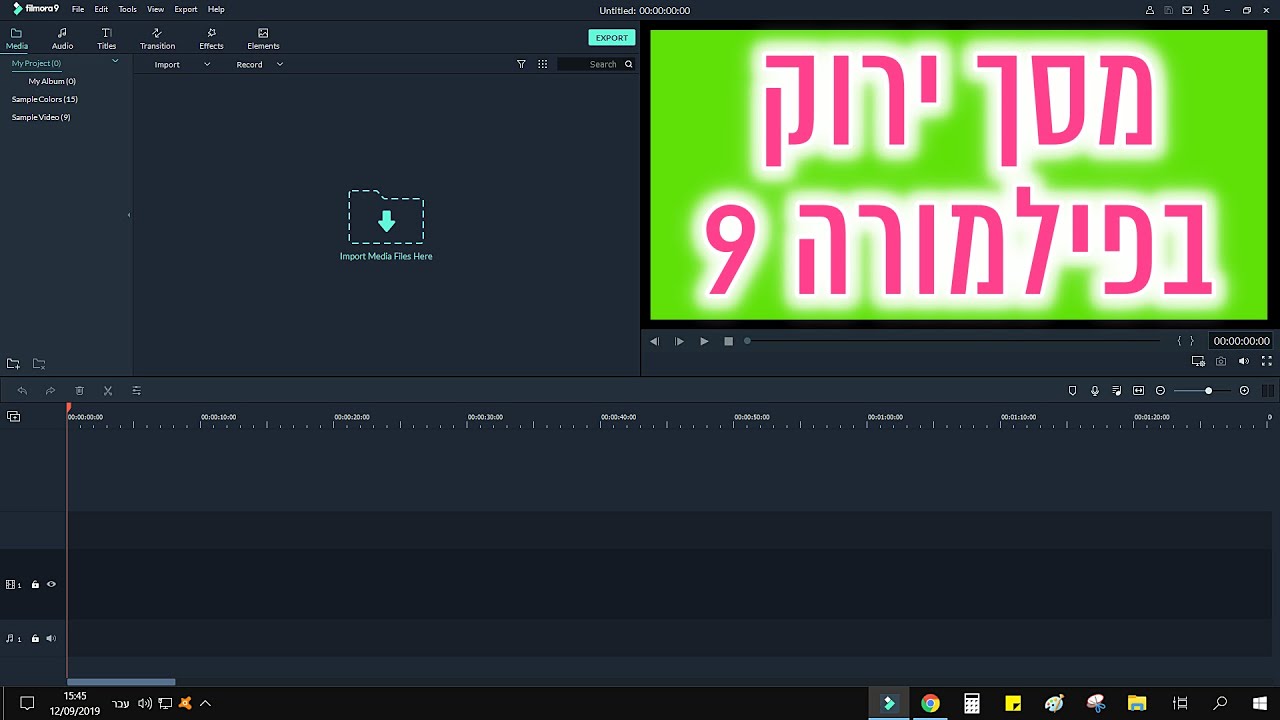
Task: Click the timeline zoom slider handle
Action: pyautogui.click(x=1208, y=391)
